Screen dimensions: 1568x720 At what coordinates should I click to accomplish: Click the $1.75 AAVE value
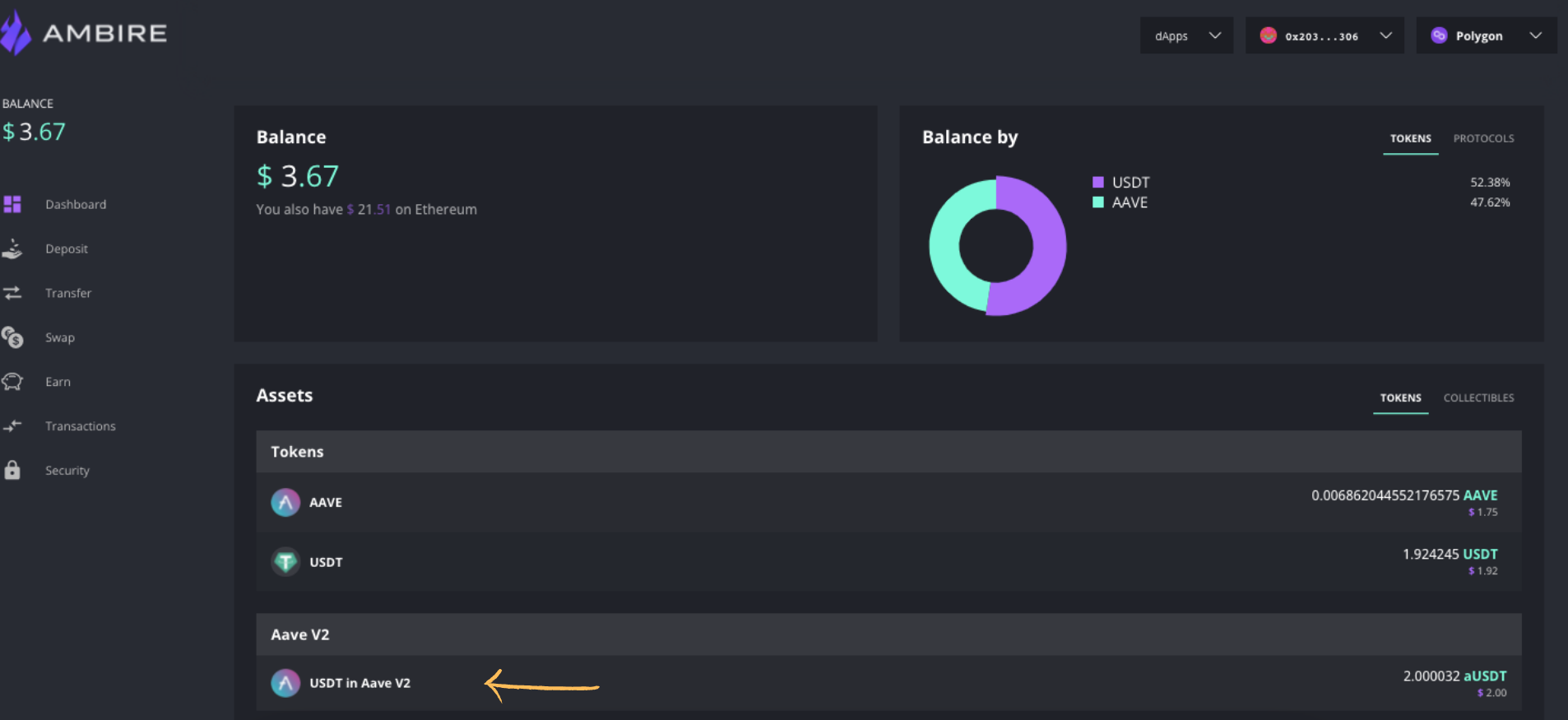(1482, 512)
